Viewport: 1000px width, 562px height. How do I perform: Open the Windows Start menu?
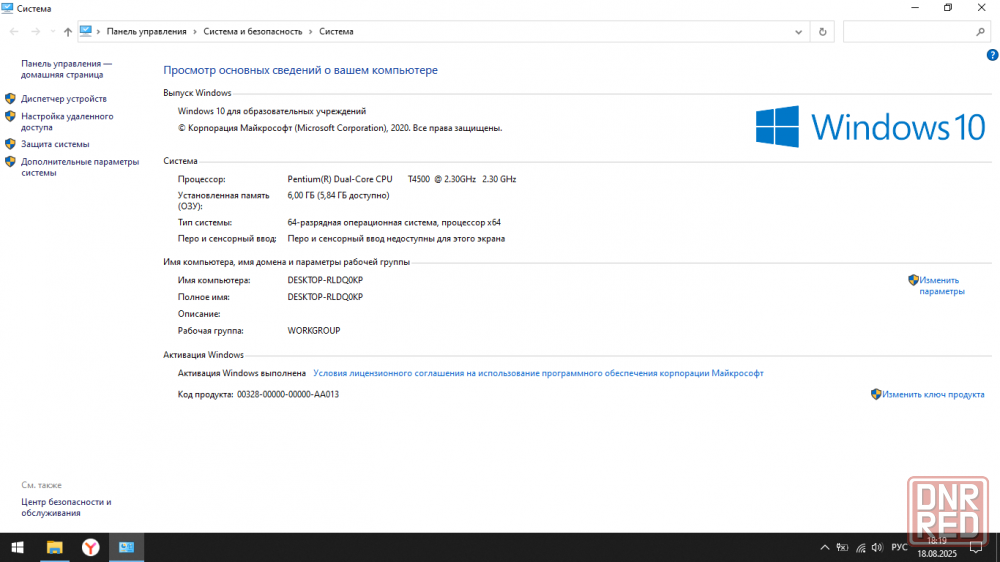18,547
